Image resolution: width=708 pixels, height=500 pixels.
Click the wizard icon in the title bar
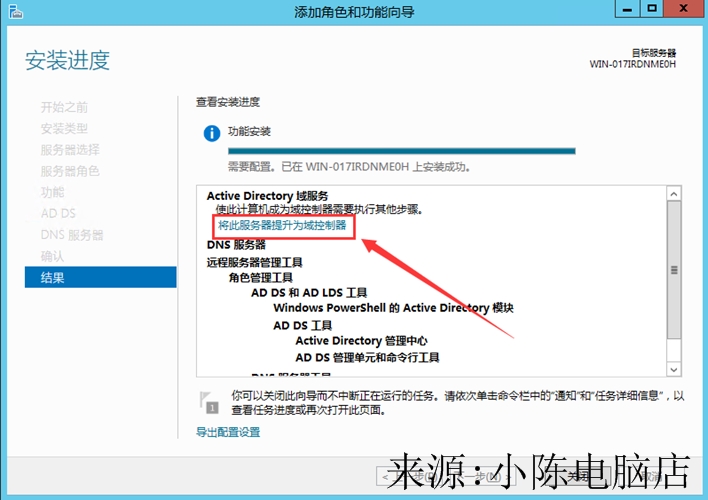click(15, 11)
